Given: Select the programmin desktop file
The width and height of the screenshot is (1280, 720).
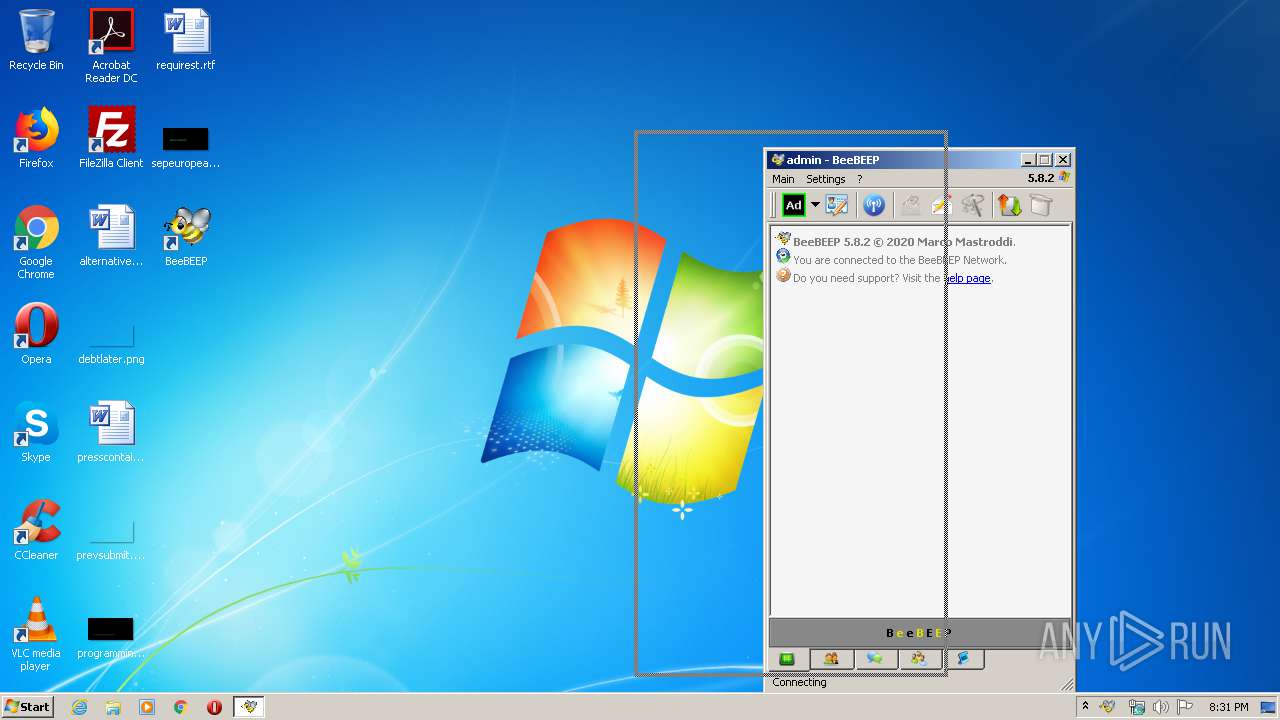Looking at the screenshot, I should pos(111,638).
